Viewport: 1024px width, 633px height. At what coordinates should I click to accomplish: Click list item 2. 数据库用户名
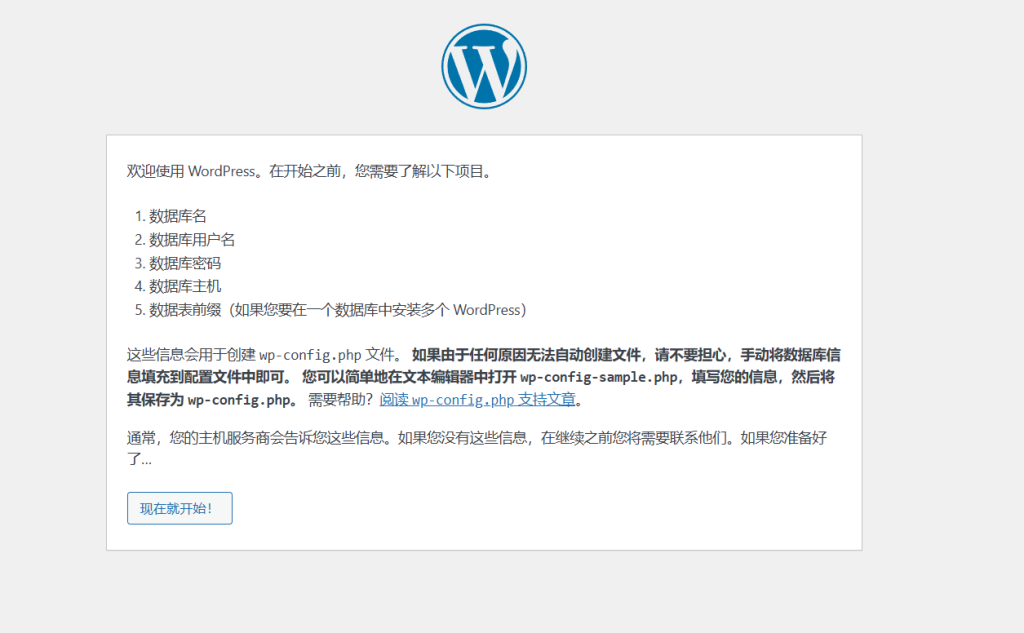click(185, 240)
